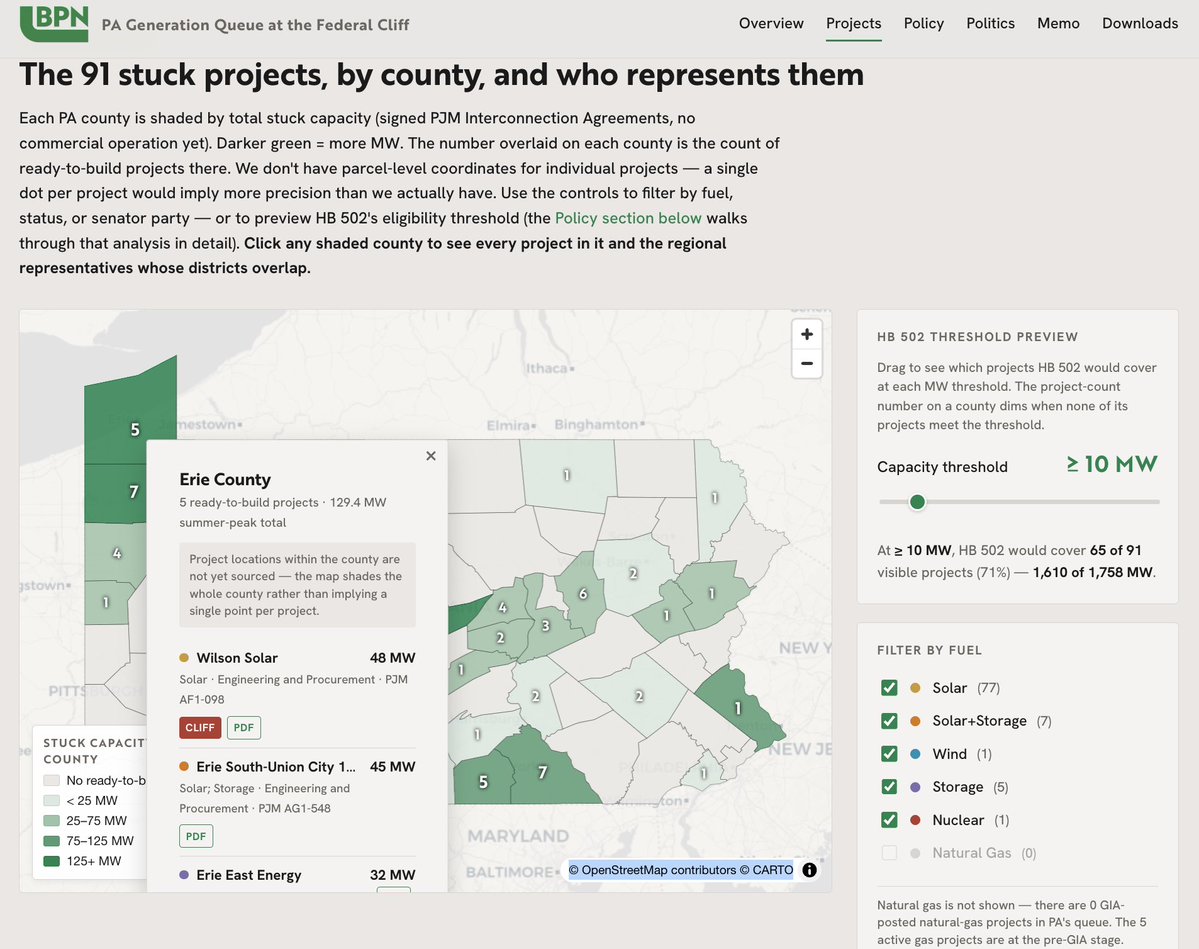Open the Downloads section

[x=1139, y=24]
